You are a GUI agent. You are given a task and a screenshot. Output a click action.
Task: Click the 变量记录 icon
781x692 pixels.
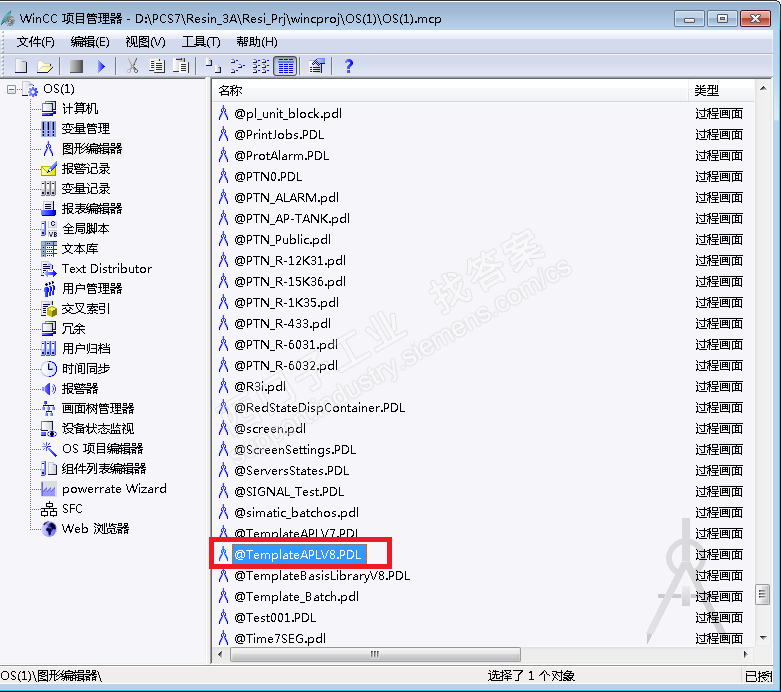click(48, 189)
